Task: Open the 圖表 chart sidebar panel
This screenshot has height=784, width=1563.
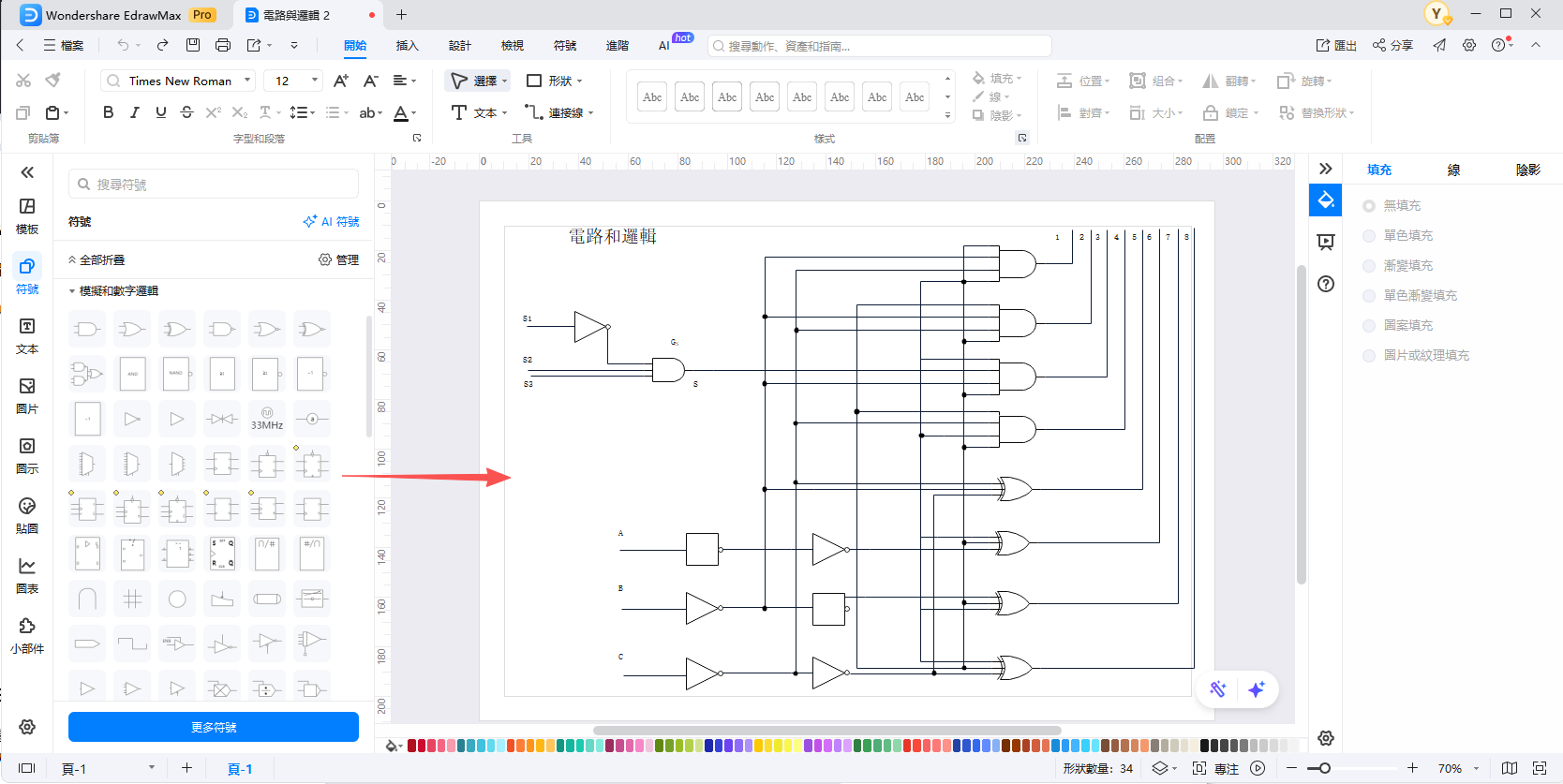Action: pos(27,574)
